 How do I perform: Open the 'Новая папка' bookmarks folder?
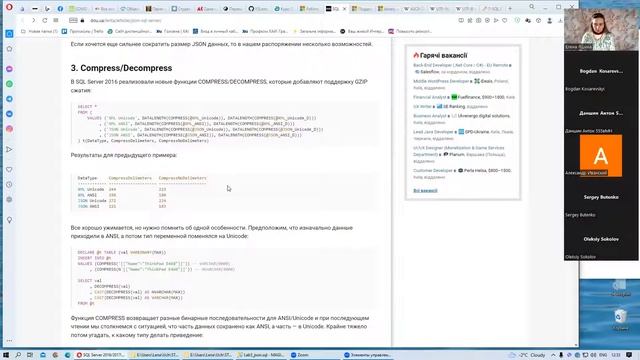(x=40, y=31)
